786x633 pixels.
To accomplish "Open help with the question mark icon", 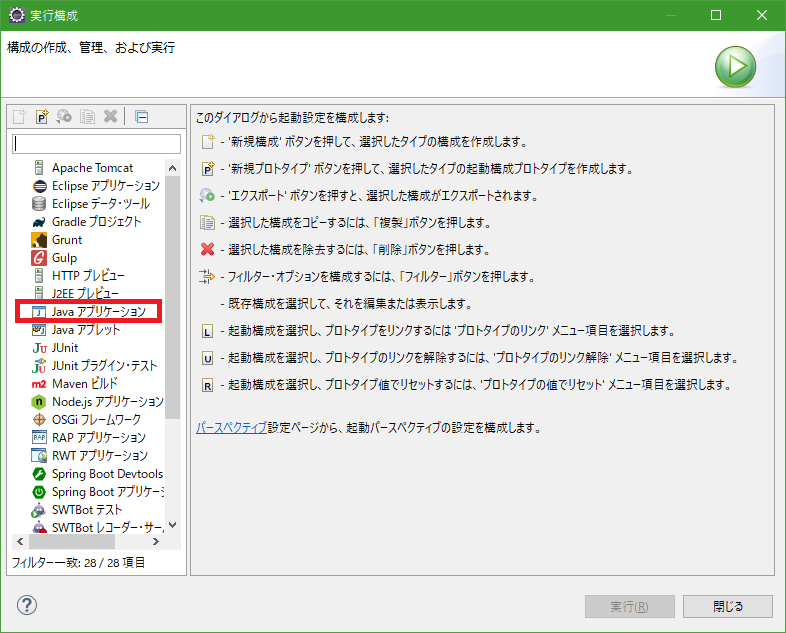I will (27, 605).
